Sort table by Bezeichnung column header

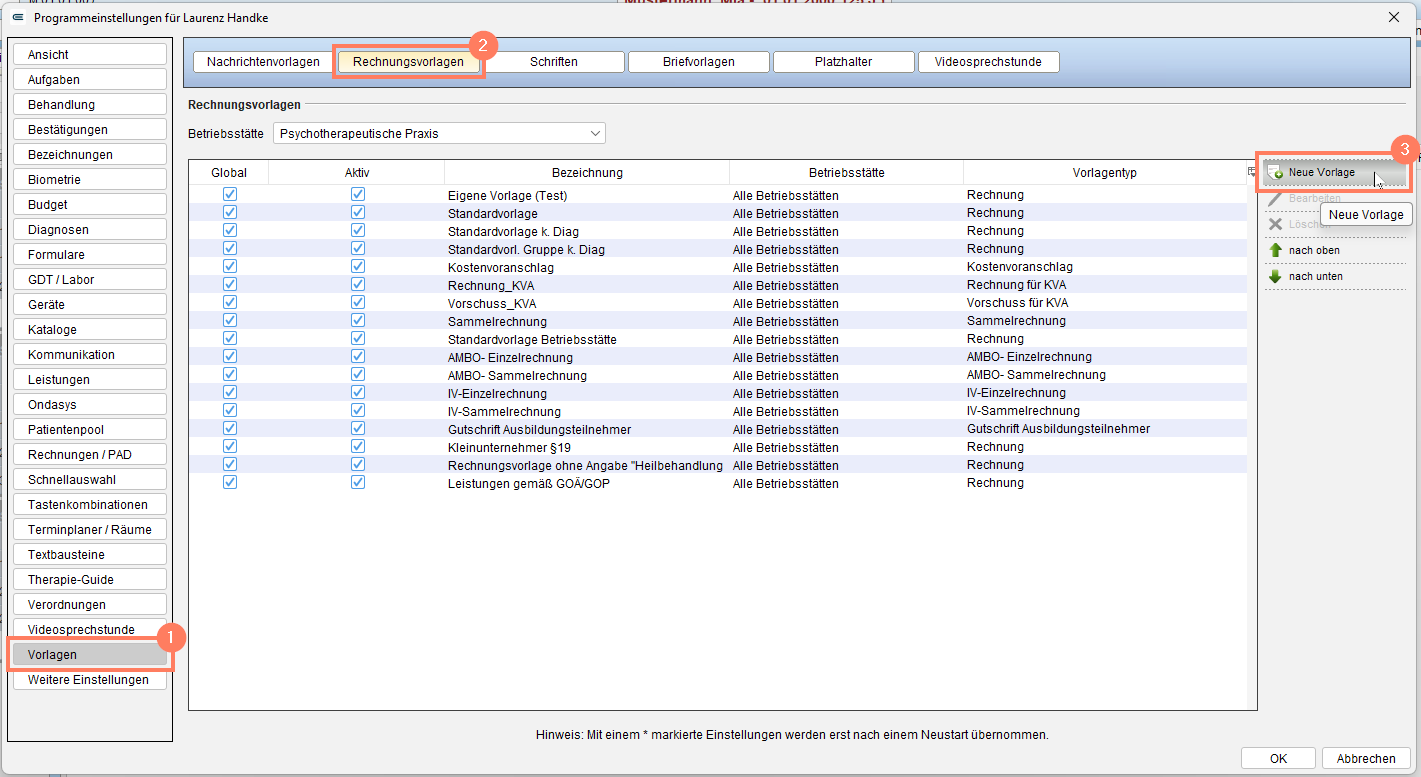587,173
